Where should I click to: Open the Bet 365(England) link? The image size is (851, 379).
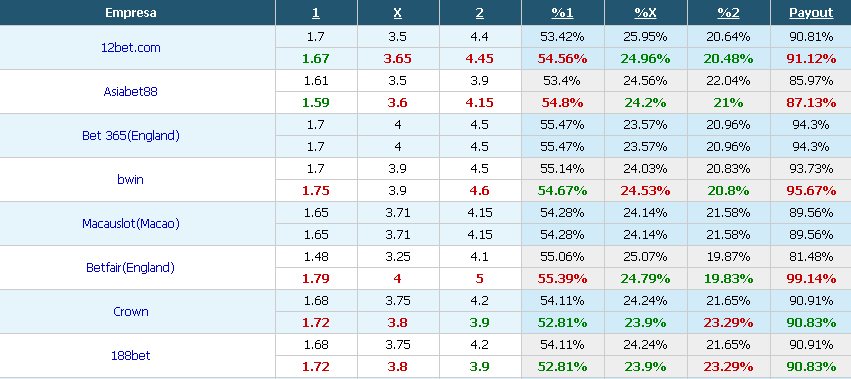[131, 135]
